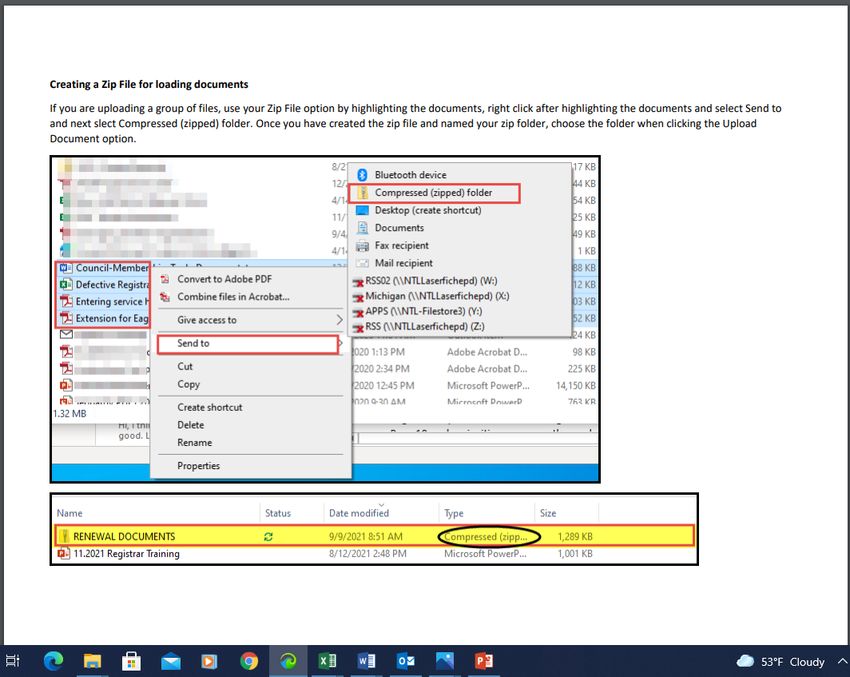Click the green sync status icon

(268, 537)
